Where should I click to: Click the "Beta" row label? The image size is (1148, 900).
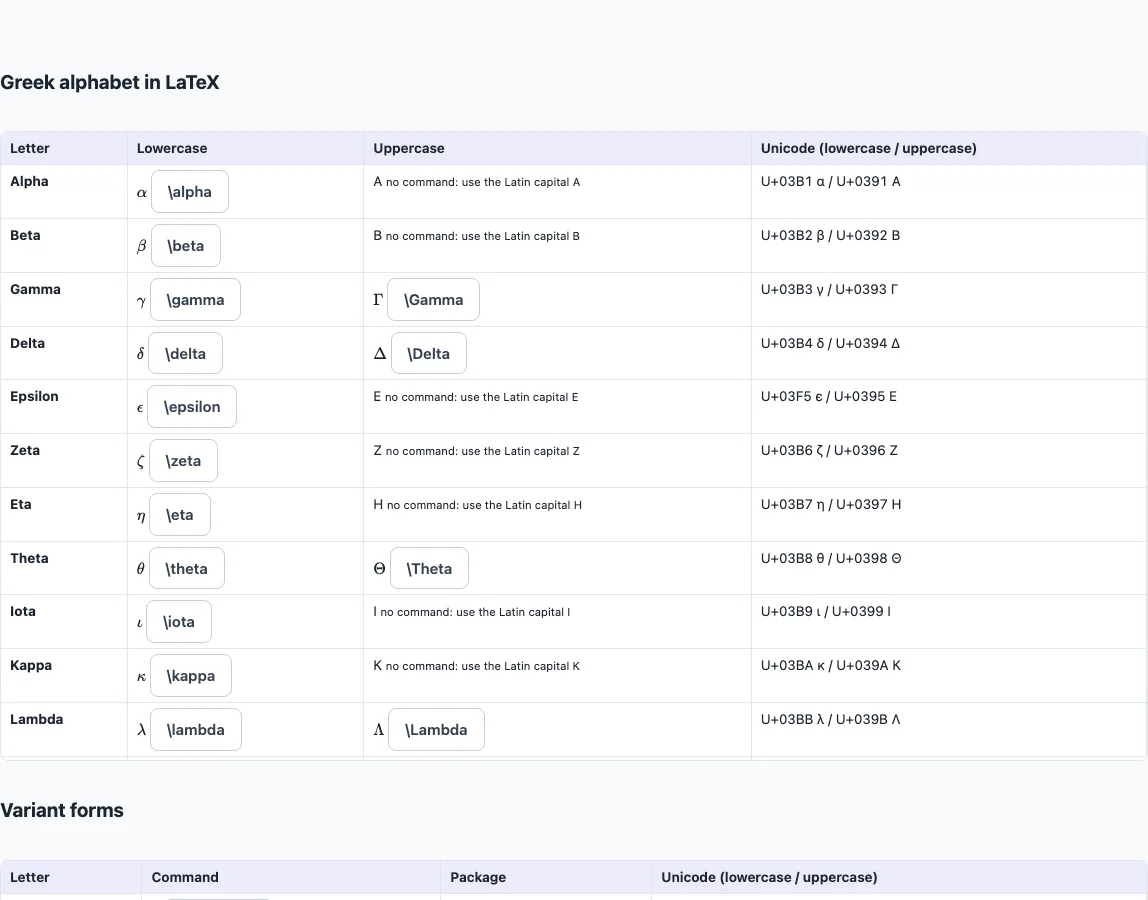(x=26, y=236)
